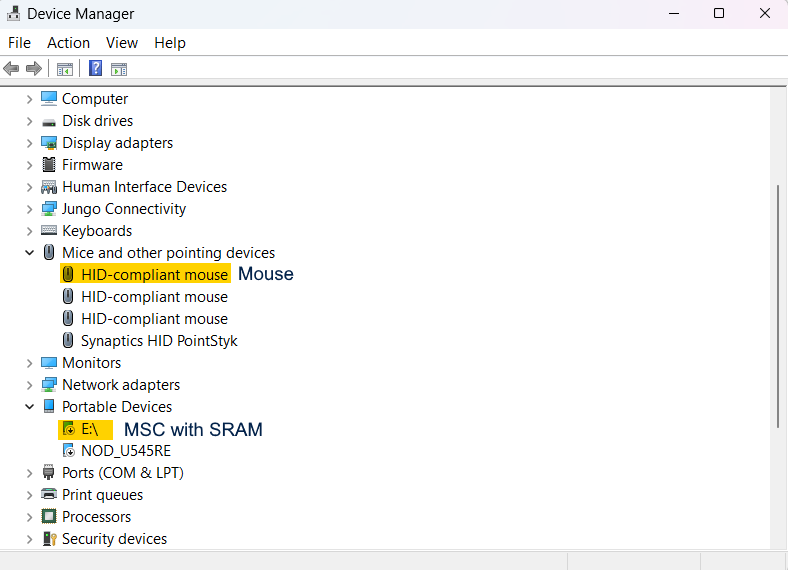Click the Processors category icon
The width and height of the screenshot is (788, 570).
(49, 516)
